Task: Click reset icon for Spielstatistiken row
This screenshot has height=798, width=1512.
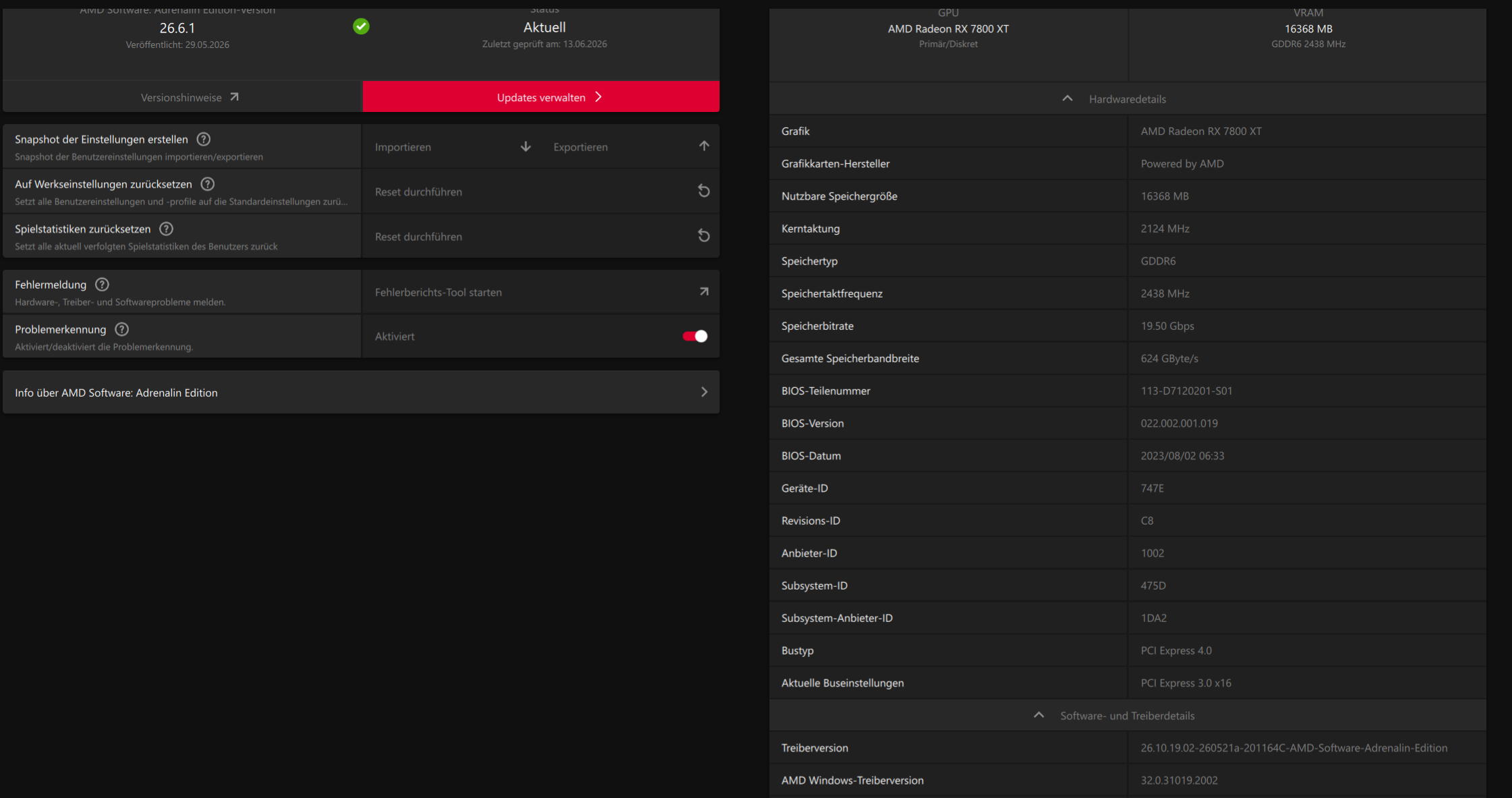Action: 703,235
